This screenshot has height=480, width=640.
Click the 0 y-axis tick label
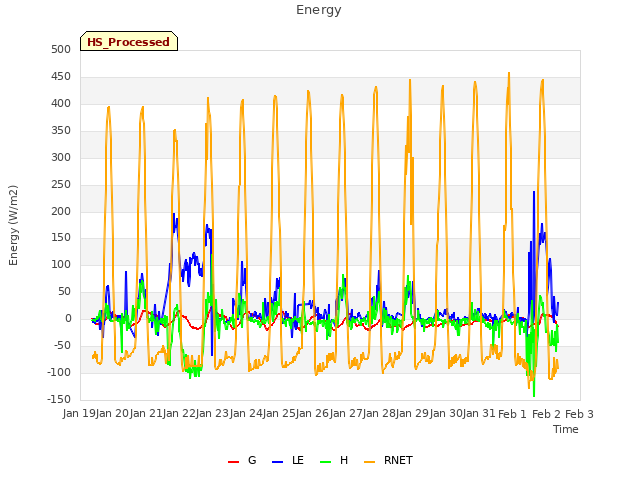point(68,319)
